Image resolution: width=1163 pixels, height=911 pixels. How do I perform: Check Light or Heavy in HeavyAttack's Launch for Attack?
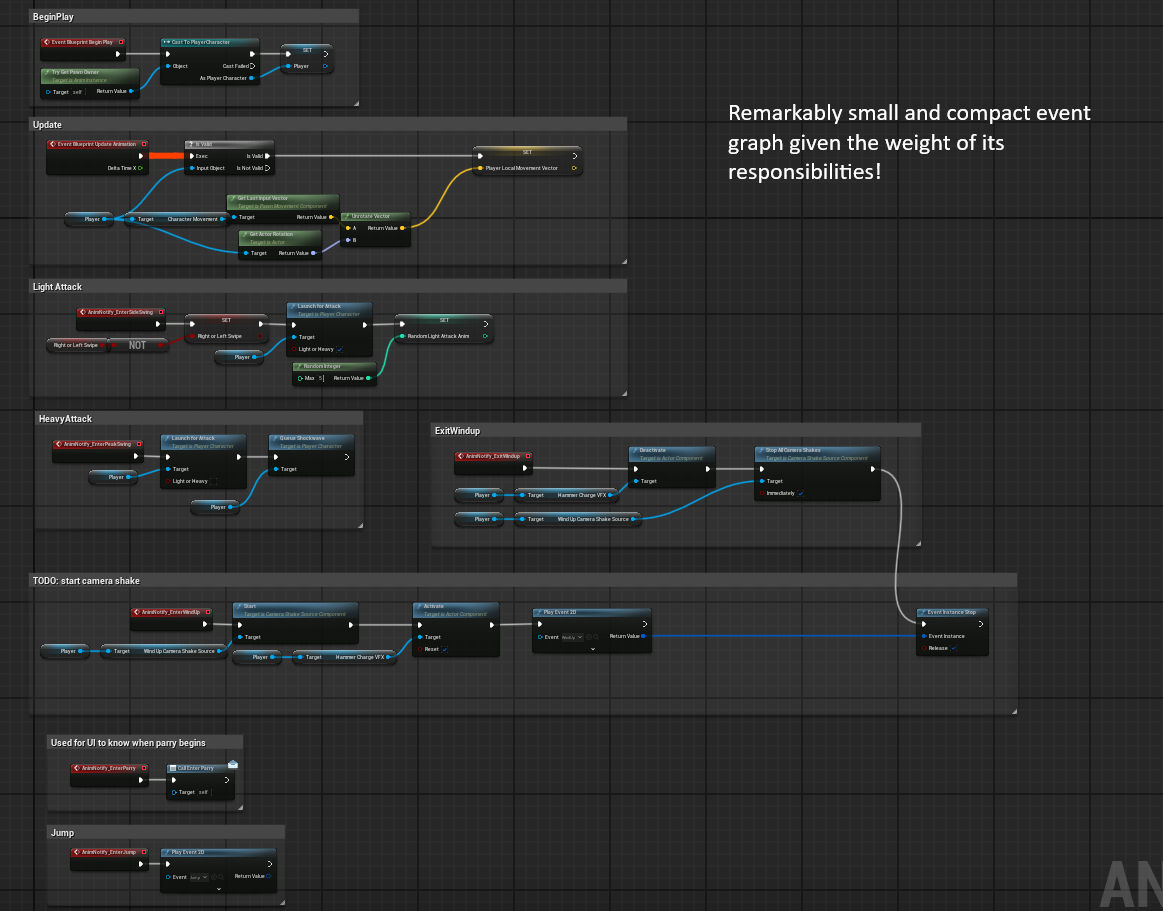coord(214,481)
